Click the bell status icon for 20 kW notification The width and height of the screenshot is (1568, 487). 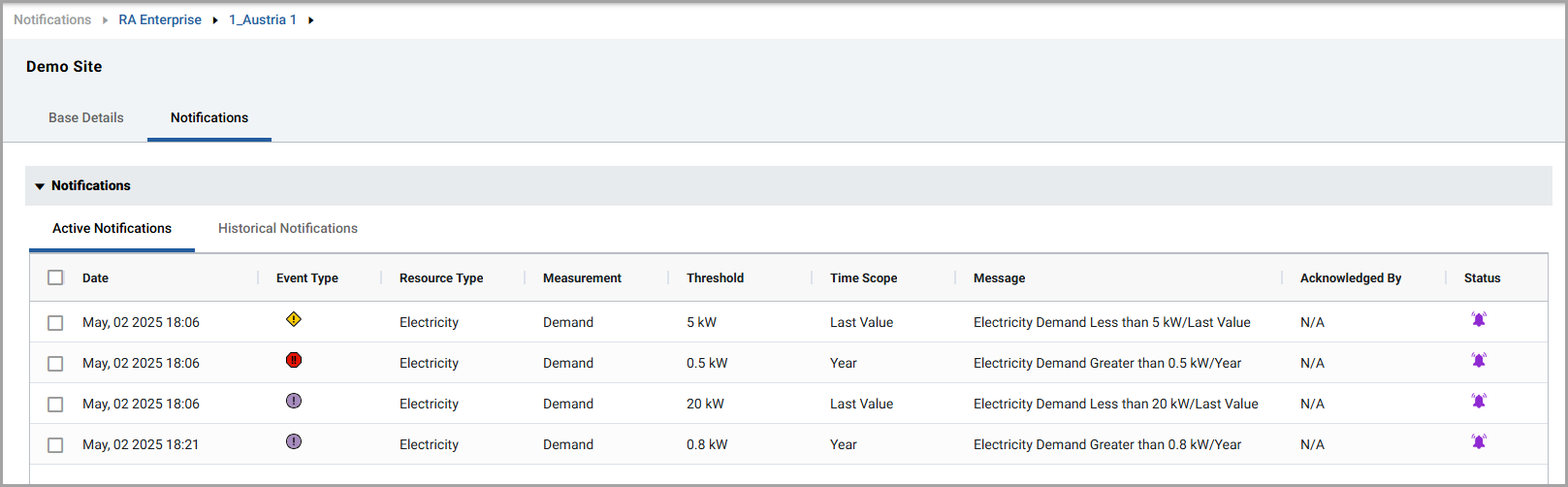pos(1479,401)
